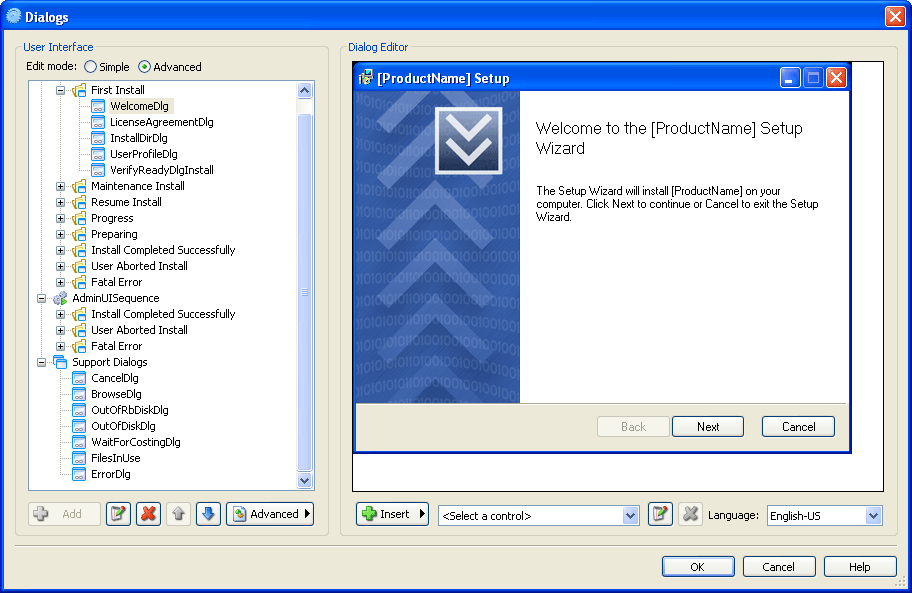Click the edit dialog icon under the tree
Screen dimensions: 912x593
point(118,514)
